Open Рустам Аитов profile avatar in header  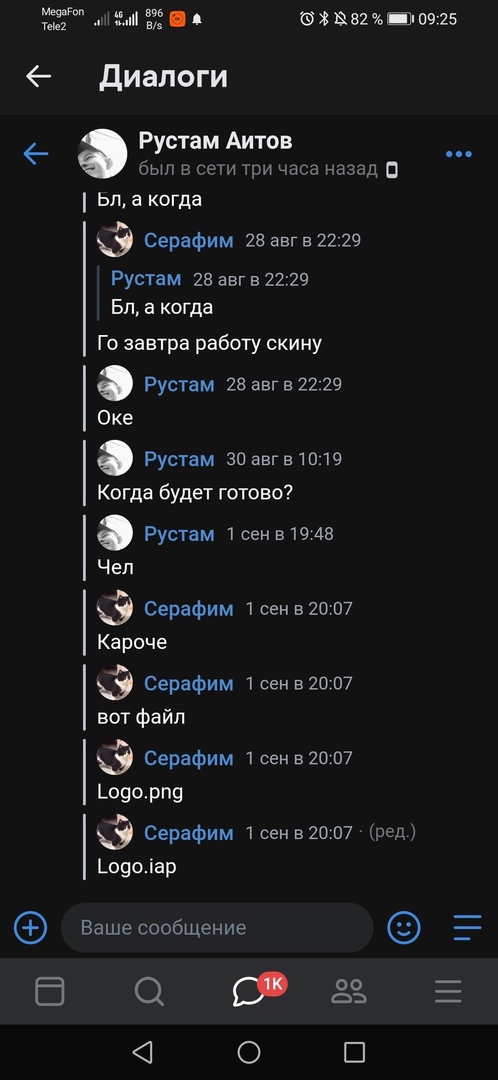[103, 154]
